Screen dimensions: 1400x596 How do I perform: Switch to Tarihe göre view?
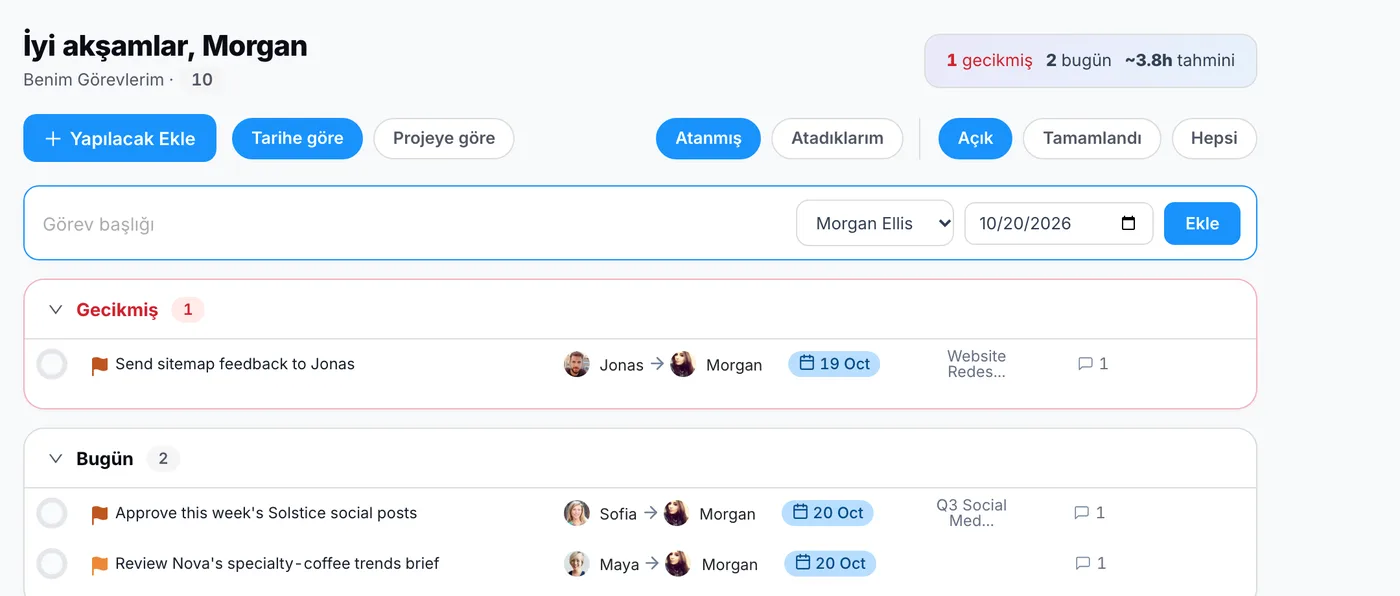(297, 139)
